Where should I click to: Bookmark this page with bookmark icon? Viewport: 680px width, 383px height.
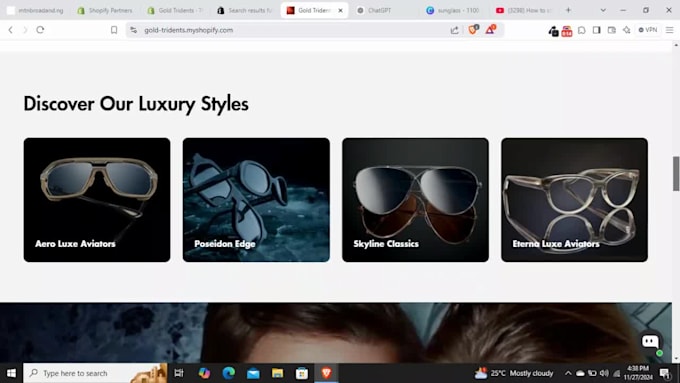[x=114, y=30]
